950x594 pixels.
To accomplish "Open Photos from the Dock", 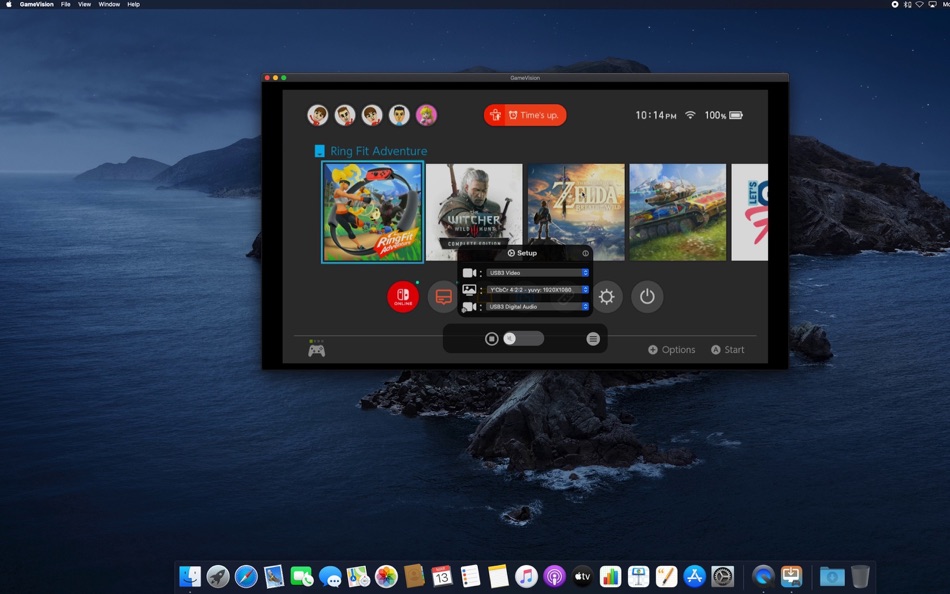I will pyautogui.click(x=386, y=576).
